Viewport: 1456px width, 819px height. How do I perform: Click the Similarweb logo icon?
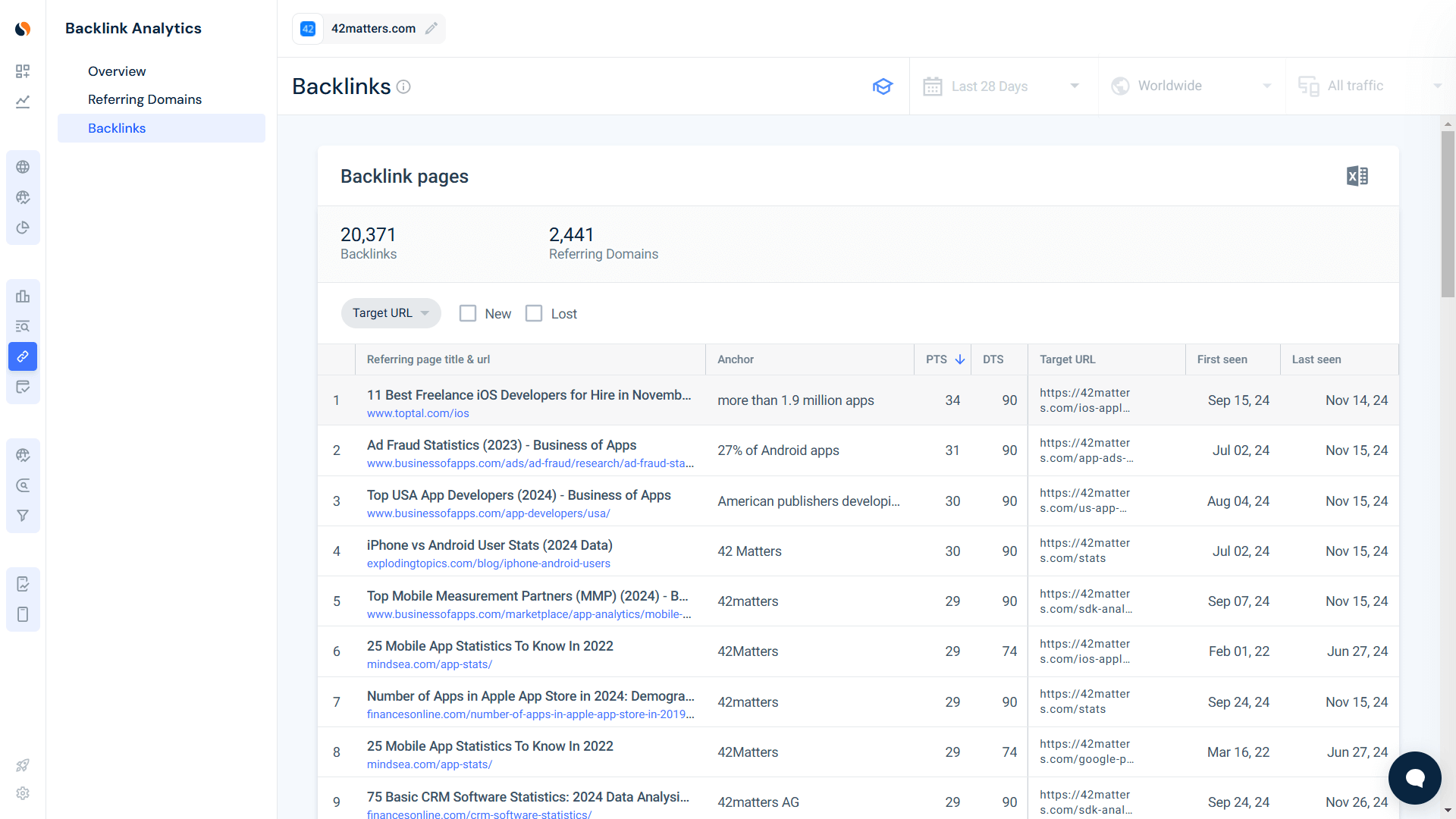click(23, 29)
